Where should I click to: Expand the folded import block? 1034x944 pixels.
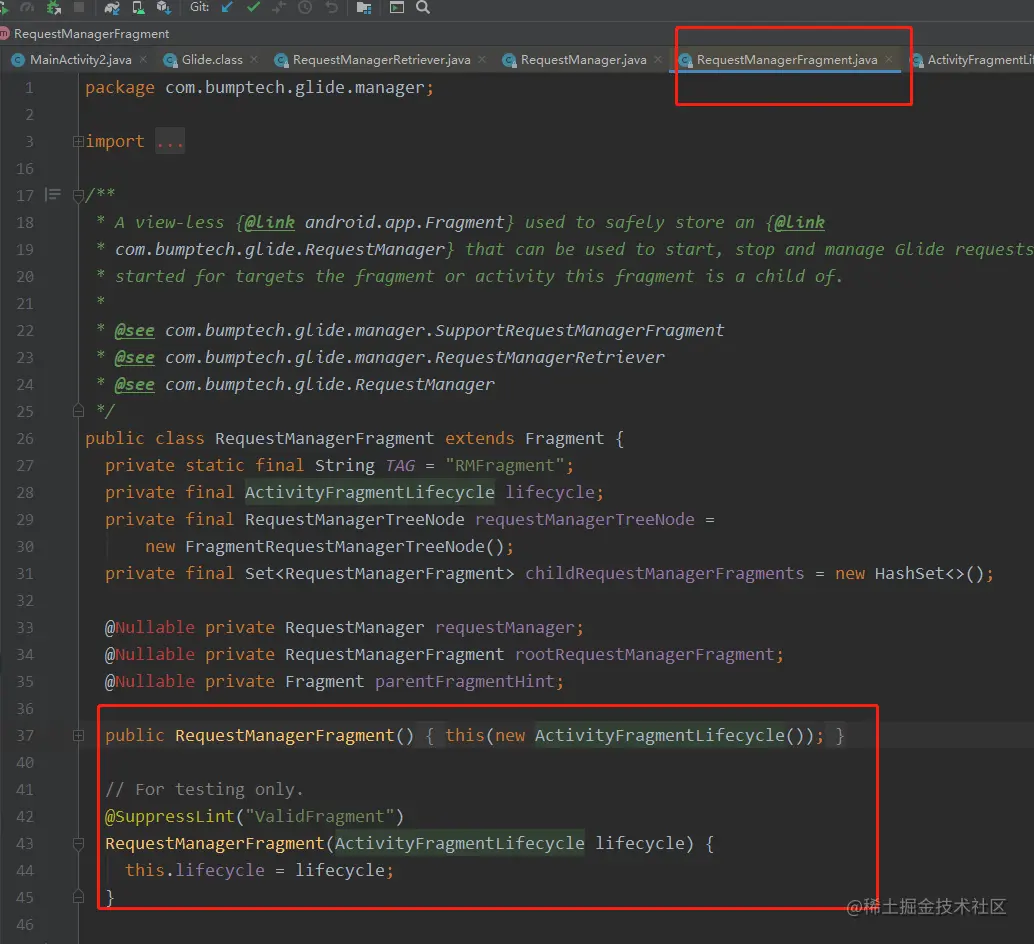(78, 141)
